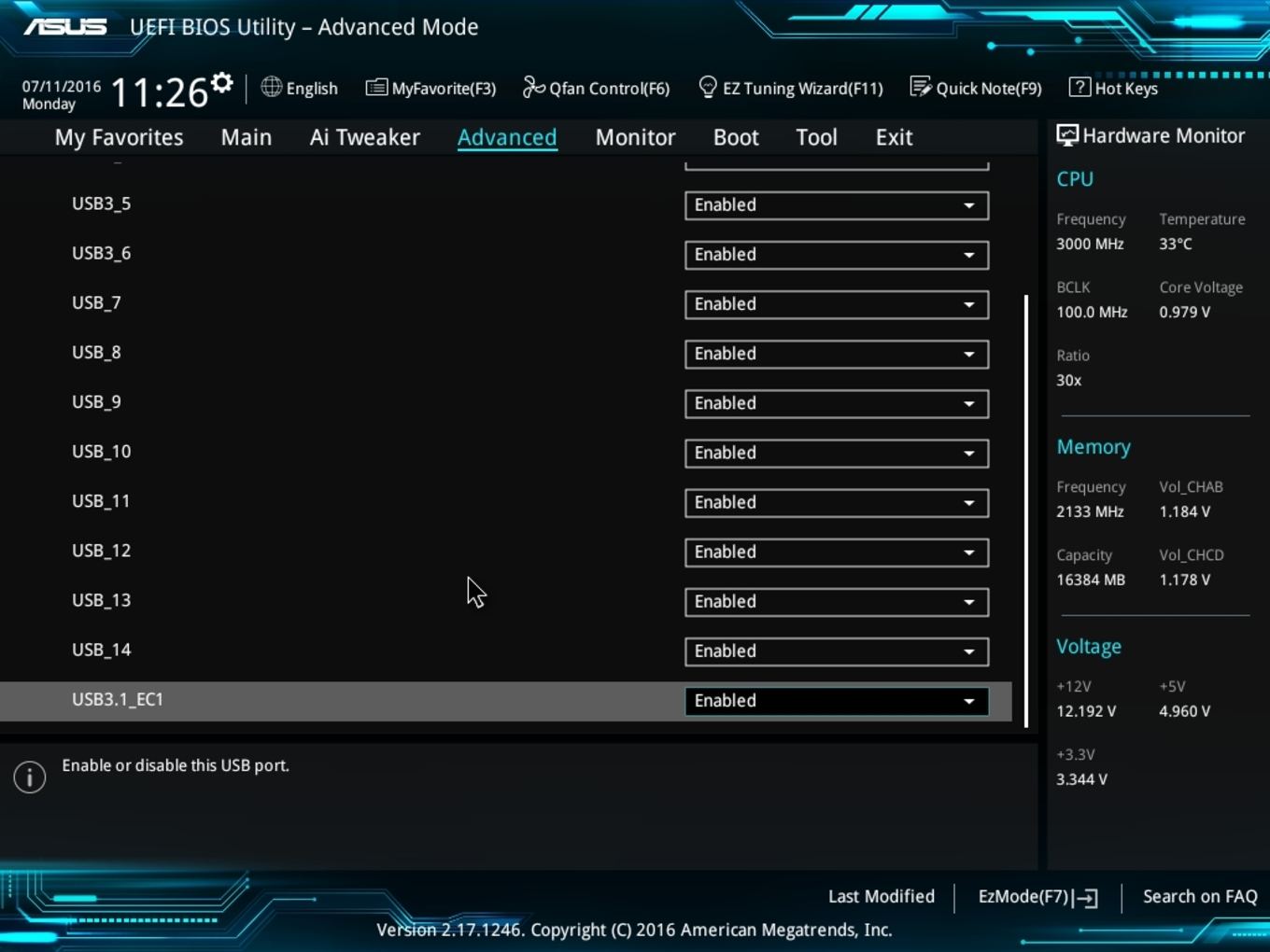Click the English language button
The height and width of the screenshot is (952, 1270).
click(300, 88)
